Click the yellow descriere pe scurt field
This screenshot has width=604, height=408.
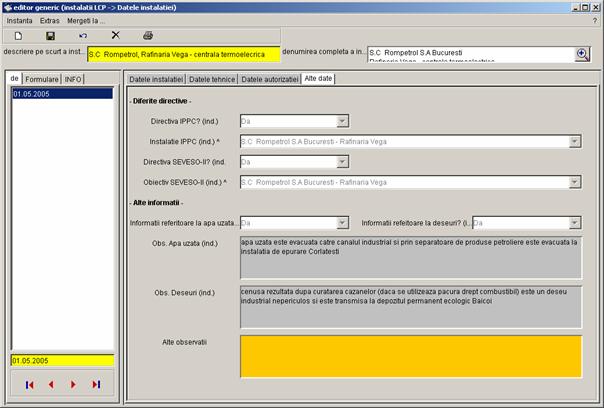(x=183, y=56)
